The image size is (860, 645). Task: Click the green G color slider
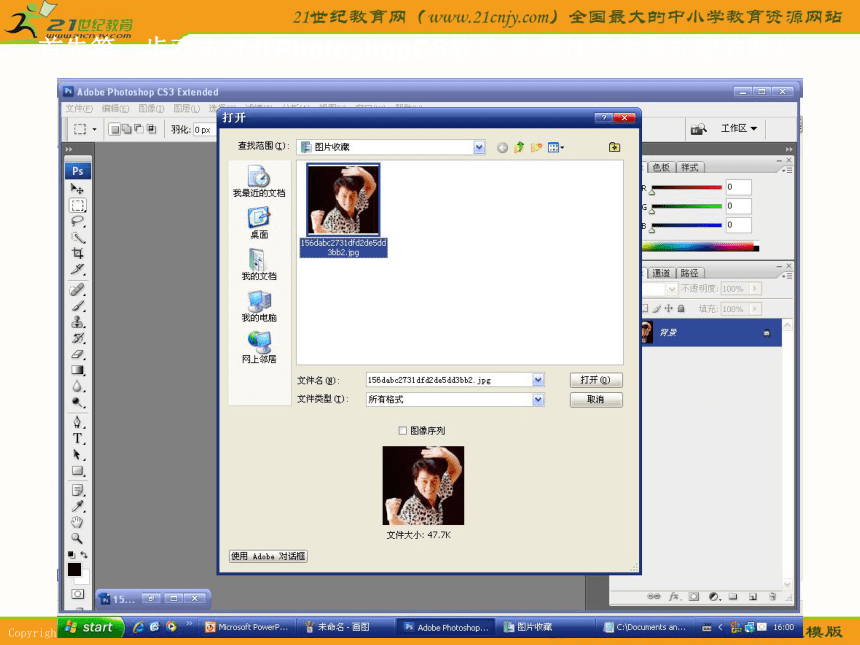[686, 206]
